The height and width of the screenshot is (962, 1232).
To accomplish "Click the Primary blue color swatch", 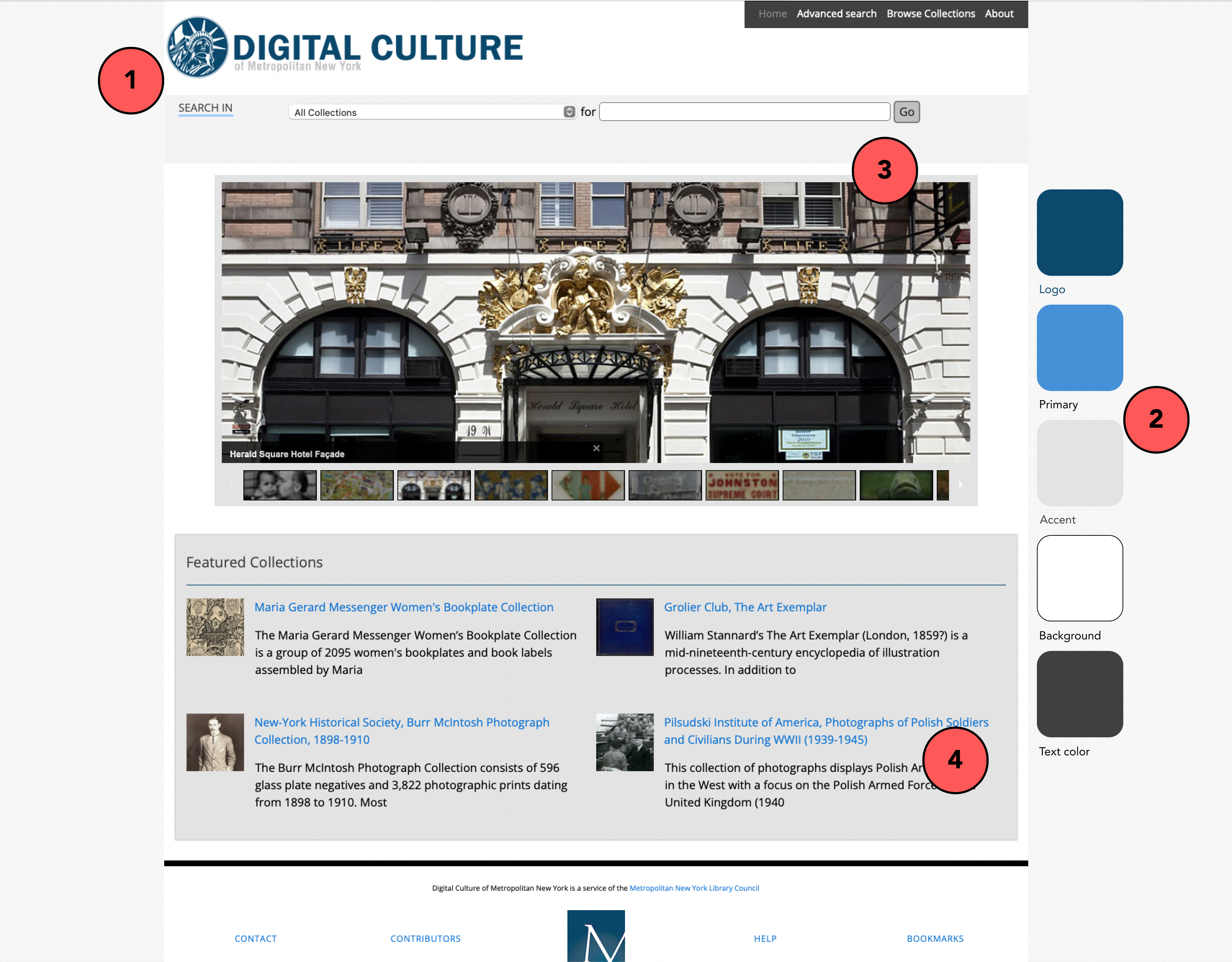I will tap(1079, 347).
